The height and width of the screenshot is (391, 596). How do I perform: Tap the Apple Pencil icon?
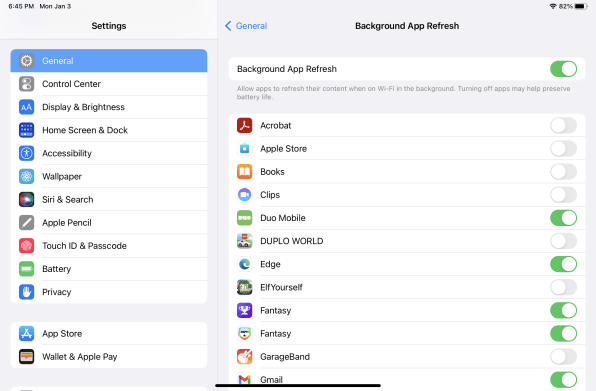[x=27, y=223]
